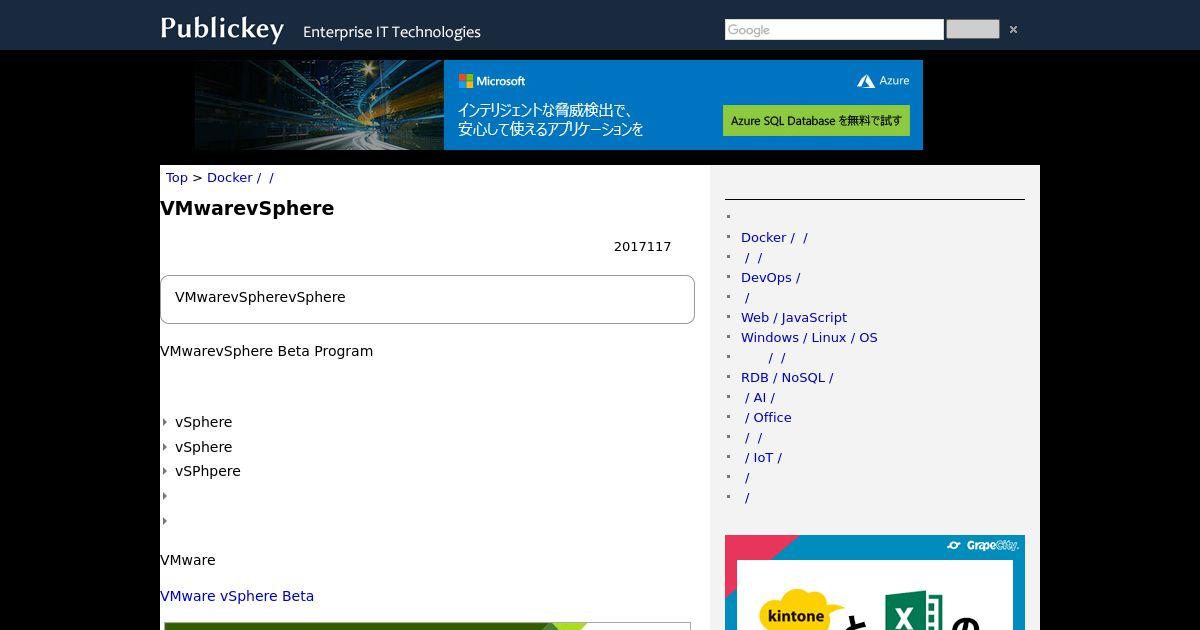Open the Microsoft Azure banner ad
This screenshot has height=630, width=1200.
coord(559,105)
